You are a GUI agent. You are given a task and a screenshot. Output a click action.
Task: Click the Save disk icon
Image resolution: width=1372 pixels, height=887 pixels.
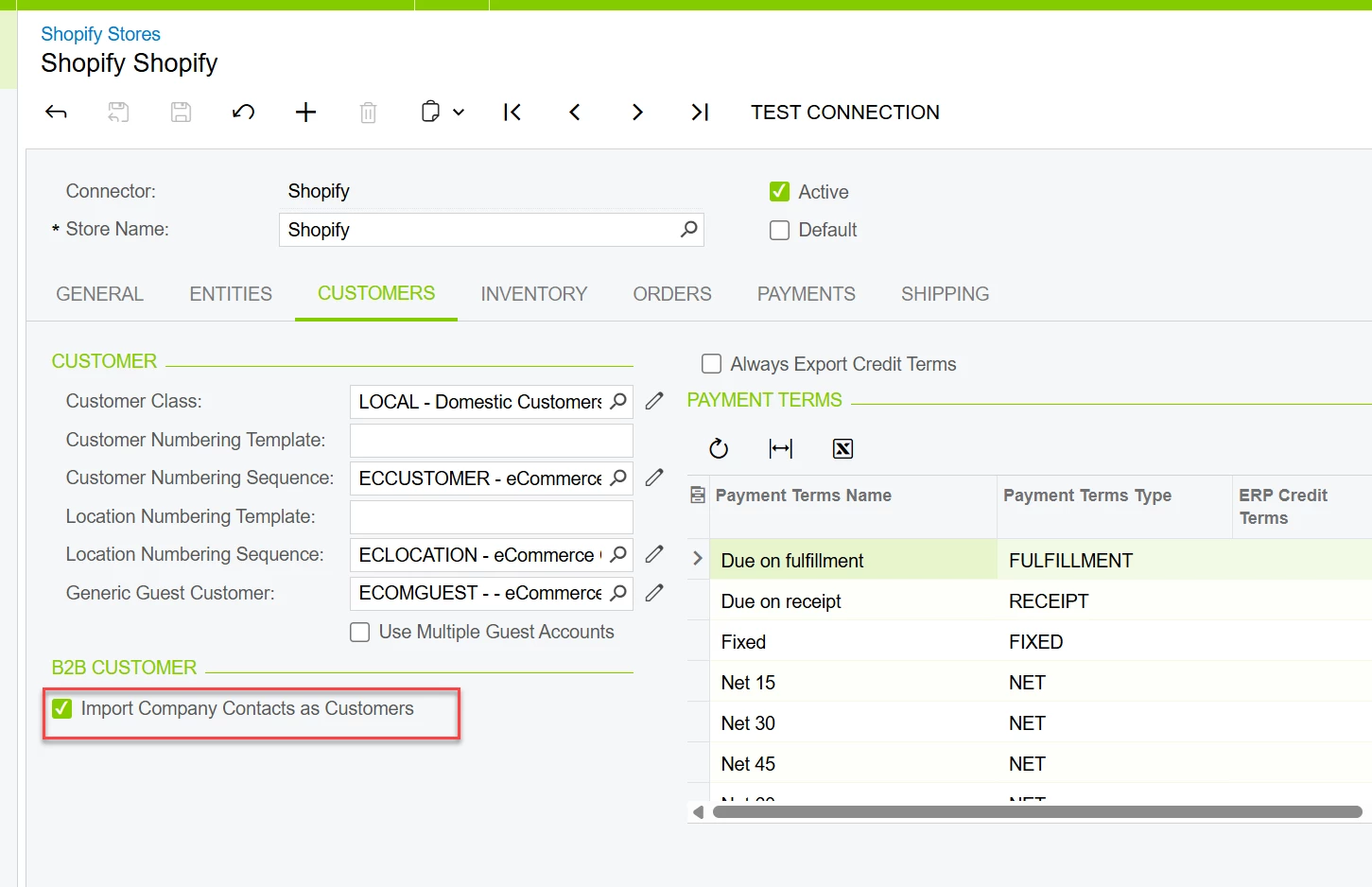[181, 113]
